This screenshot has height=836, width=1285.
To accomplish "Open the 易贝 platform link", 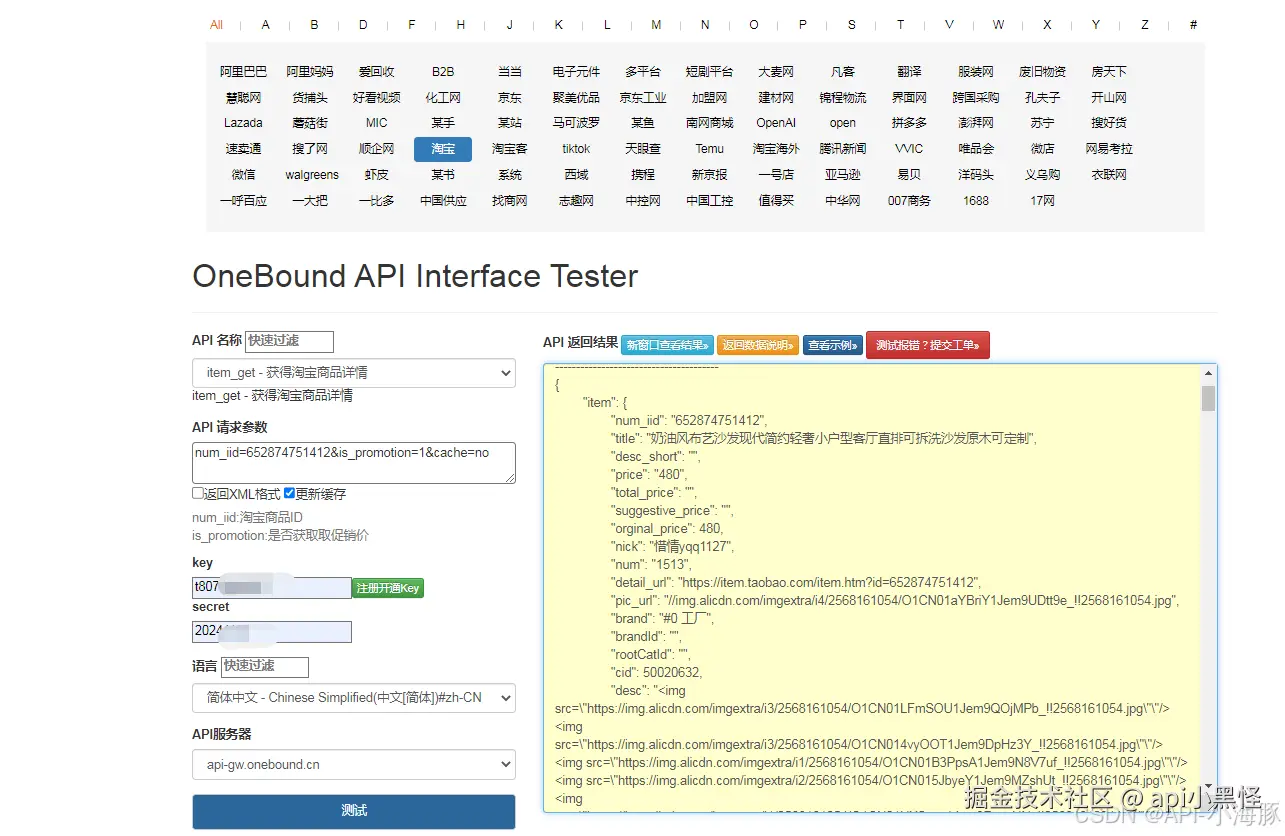I will 909,174.
